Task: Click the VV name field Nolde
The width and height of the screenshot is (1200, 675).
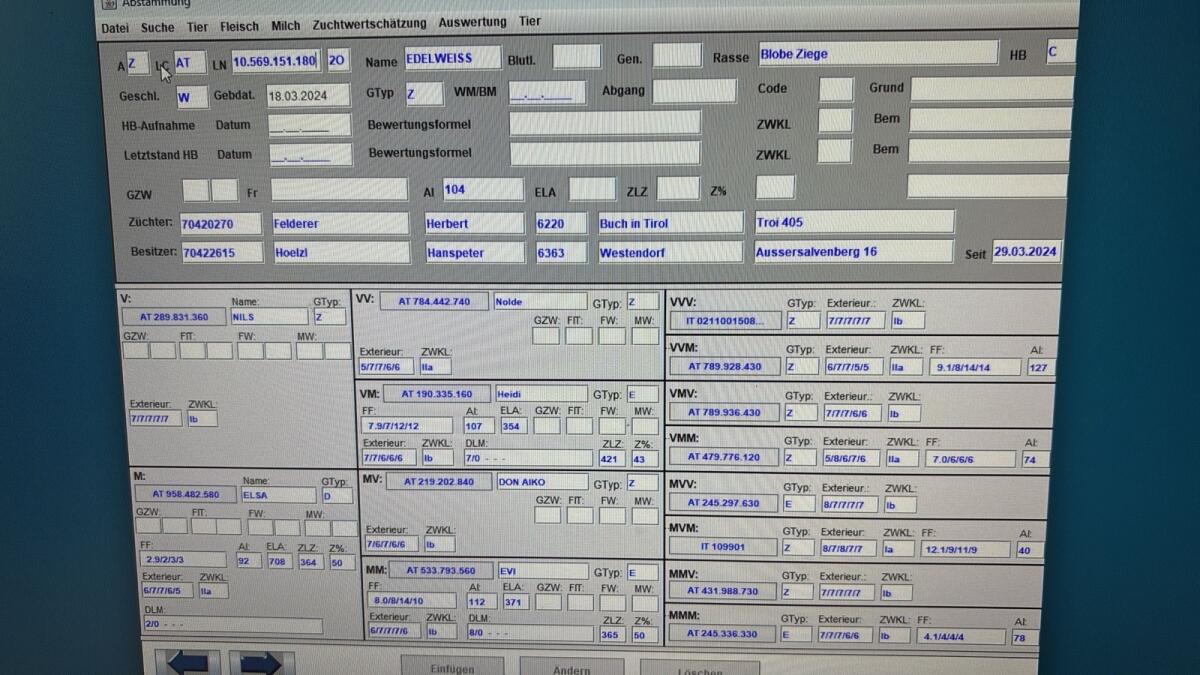Action: pos(540,301)
